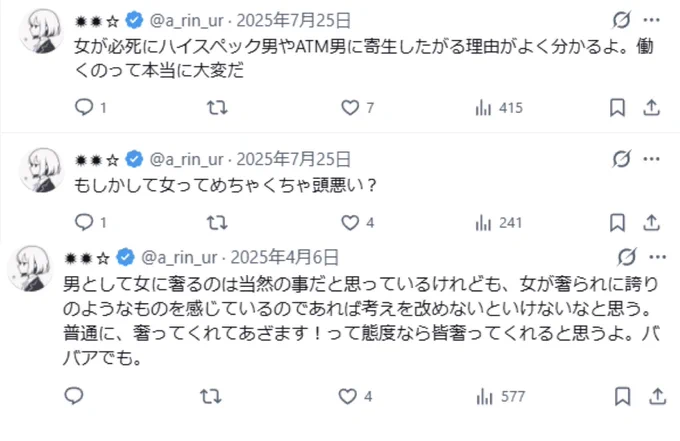Bookmark the first post dated 2025年7月25日

pyautogui.click(x=617, y=108)
